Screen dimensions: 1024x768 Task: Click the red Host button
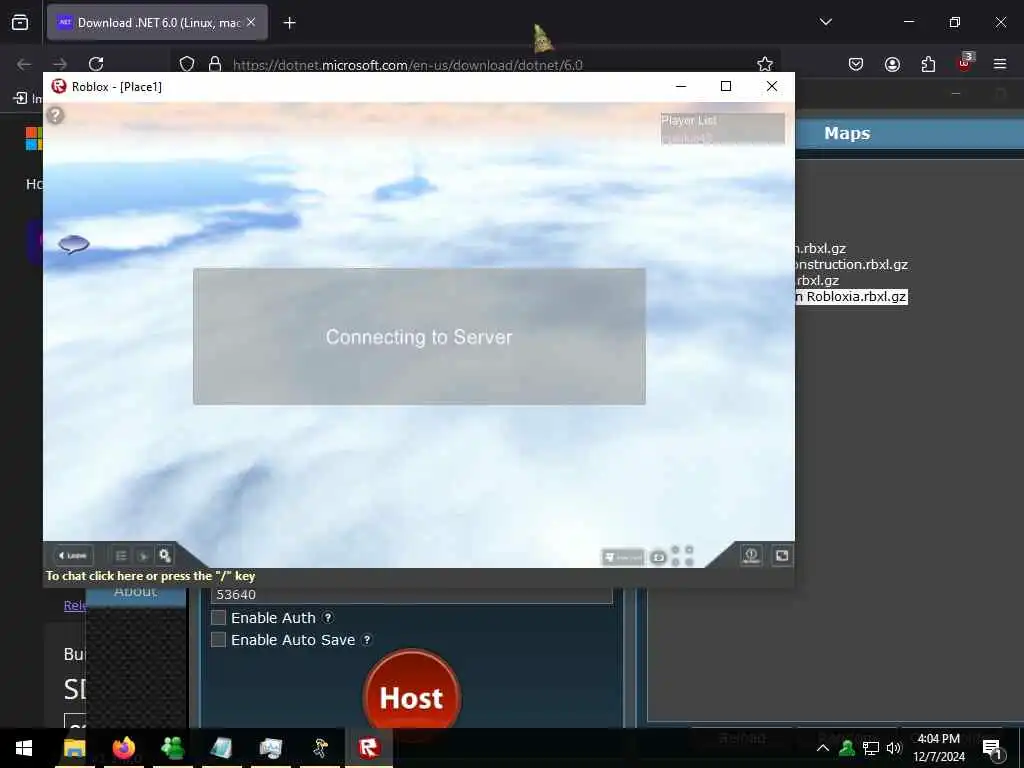click(412, 697)
